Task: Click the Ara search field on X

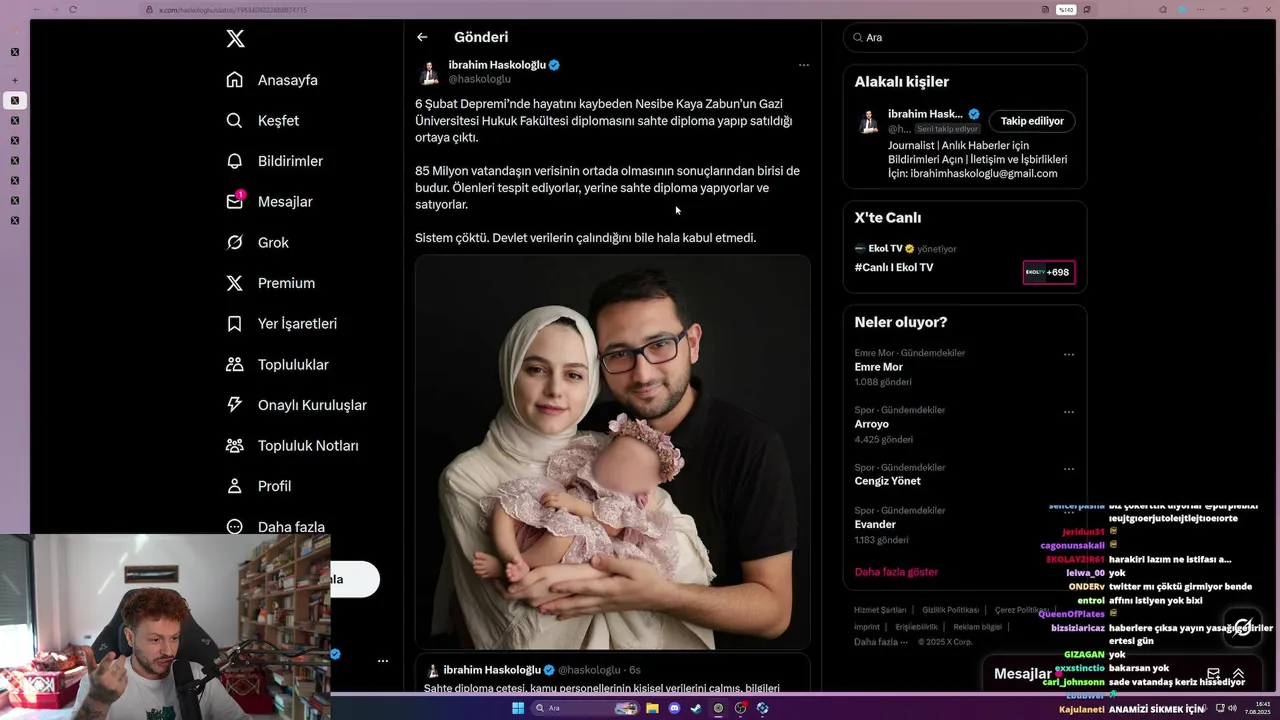Action: tap(965, 37)
